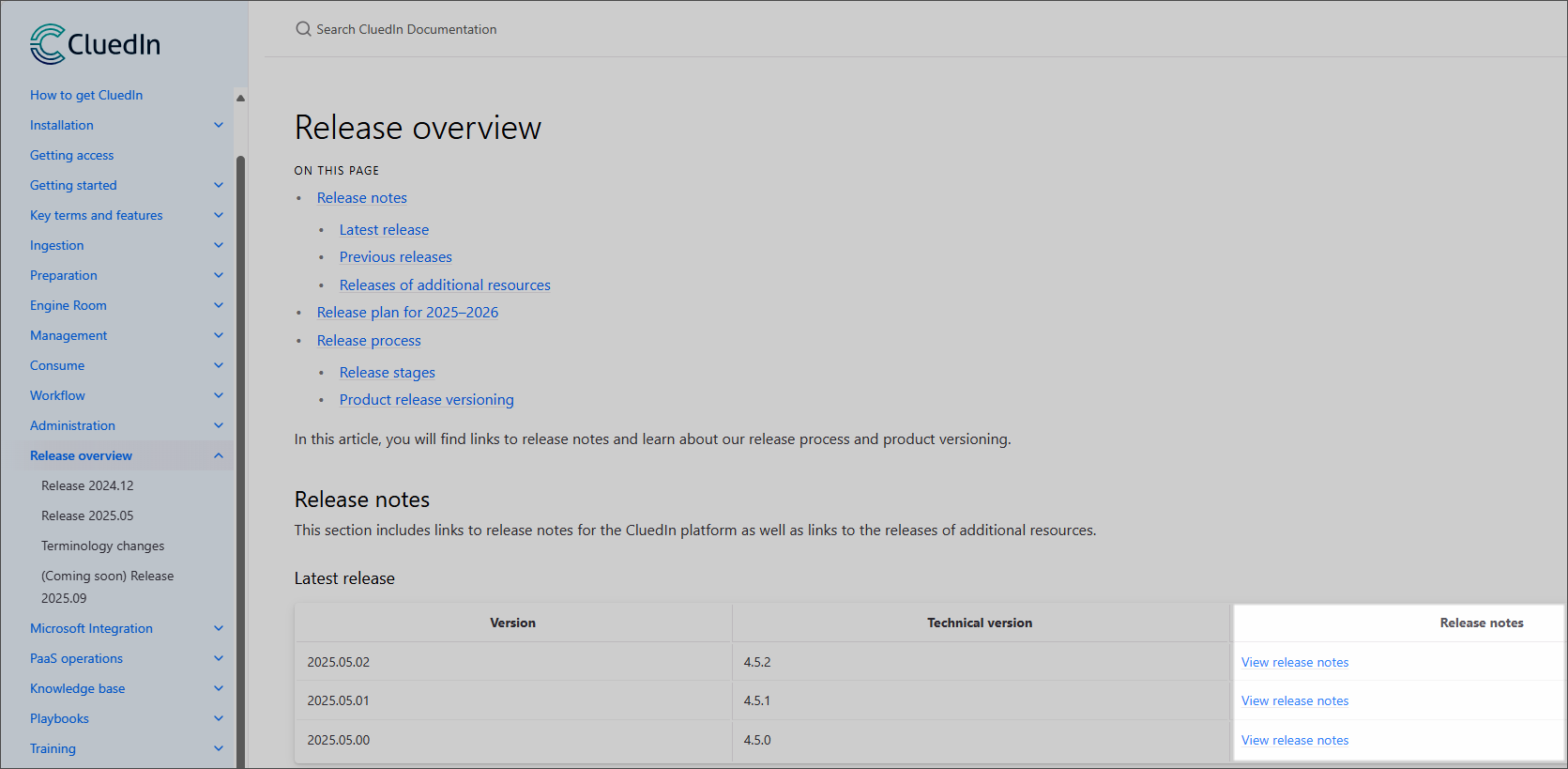Click the CluedIn logo
The width and height of the screenshot is (1568, 769).
(95, 44)
